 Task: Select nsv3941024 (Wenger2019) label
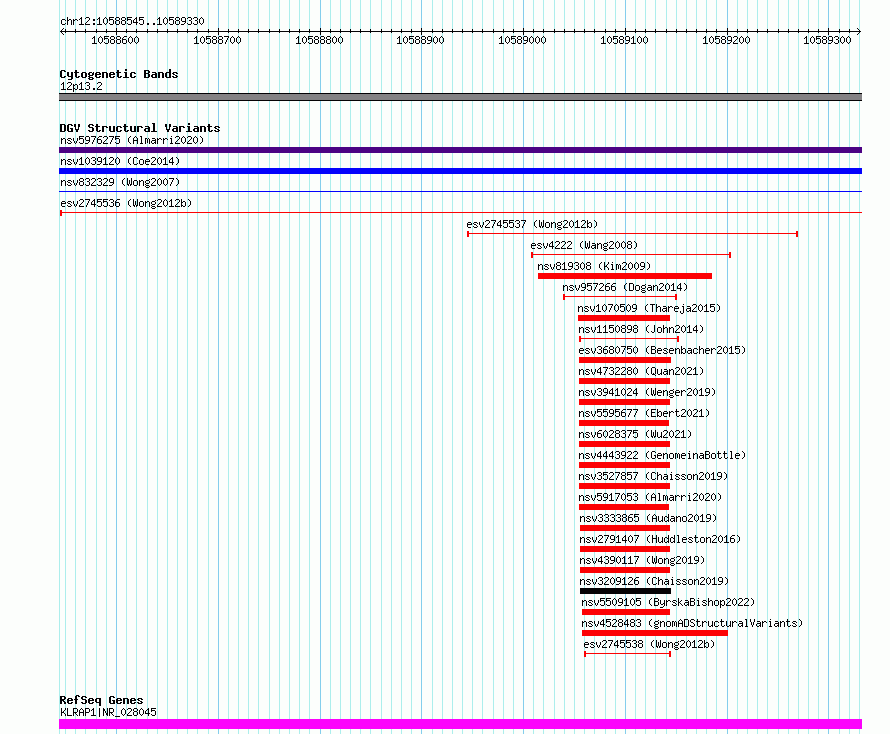pyautogui.click(x=647, y=392)
